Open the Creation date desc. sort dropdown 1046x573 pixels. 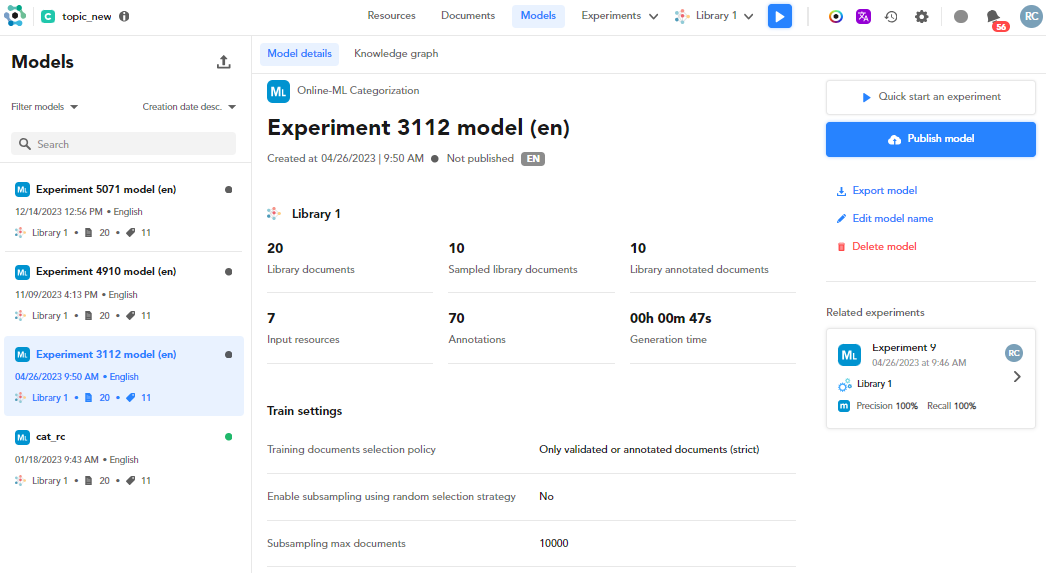pos(189,107)
